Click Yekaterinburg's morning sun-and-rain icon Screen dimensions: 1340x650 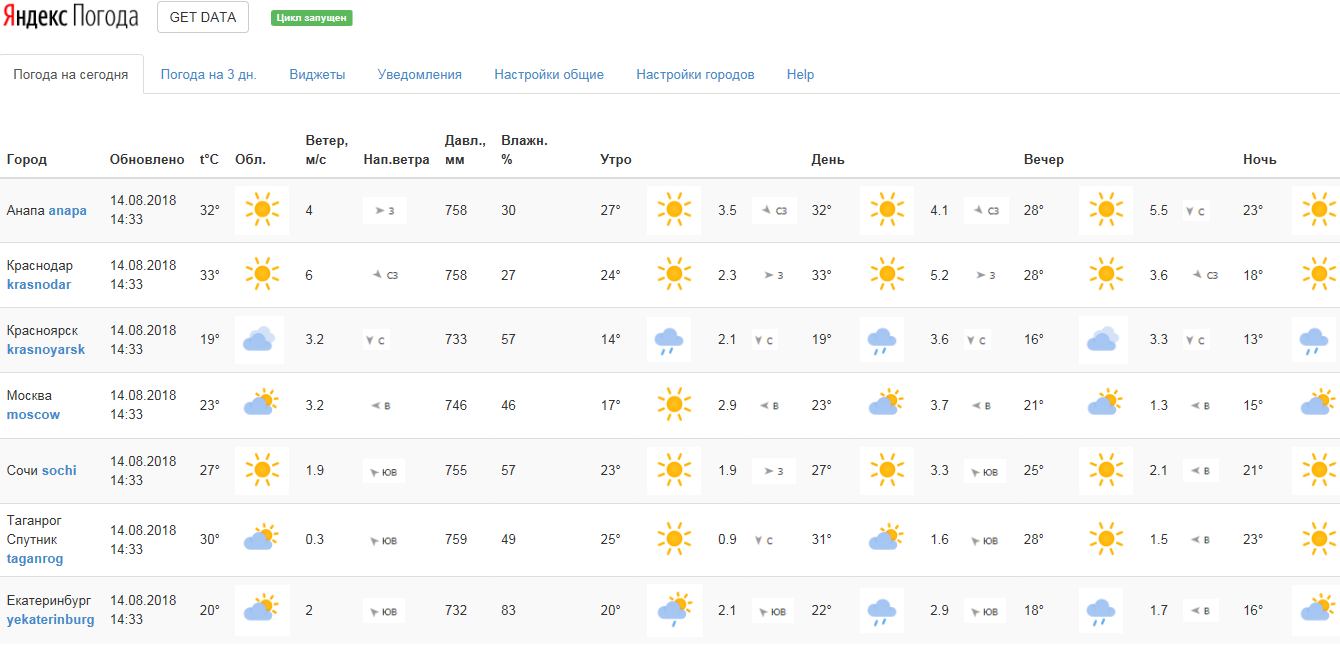[x=672, y=610]
